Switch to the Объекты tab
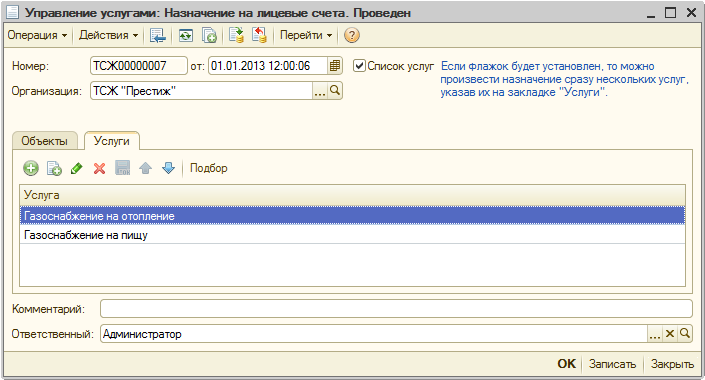 [x=45, y=141]
